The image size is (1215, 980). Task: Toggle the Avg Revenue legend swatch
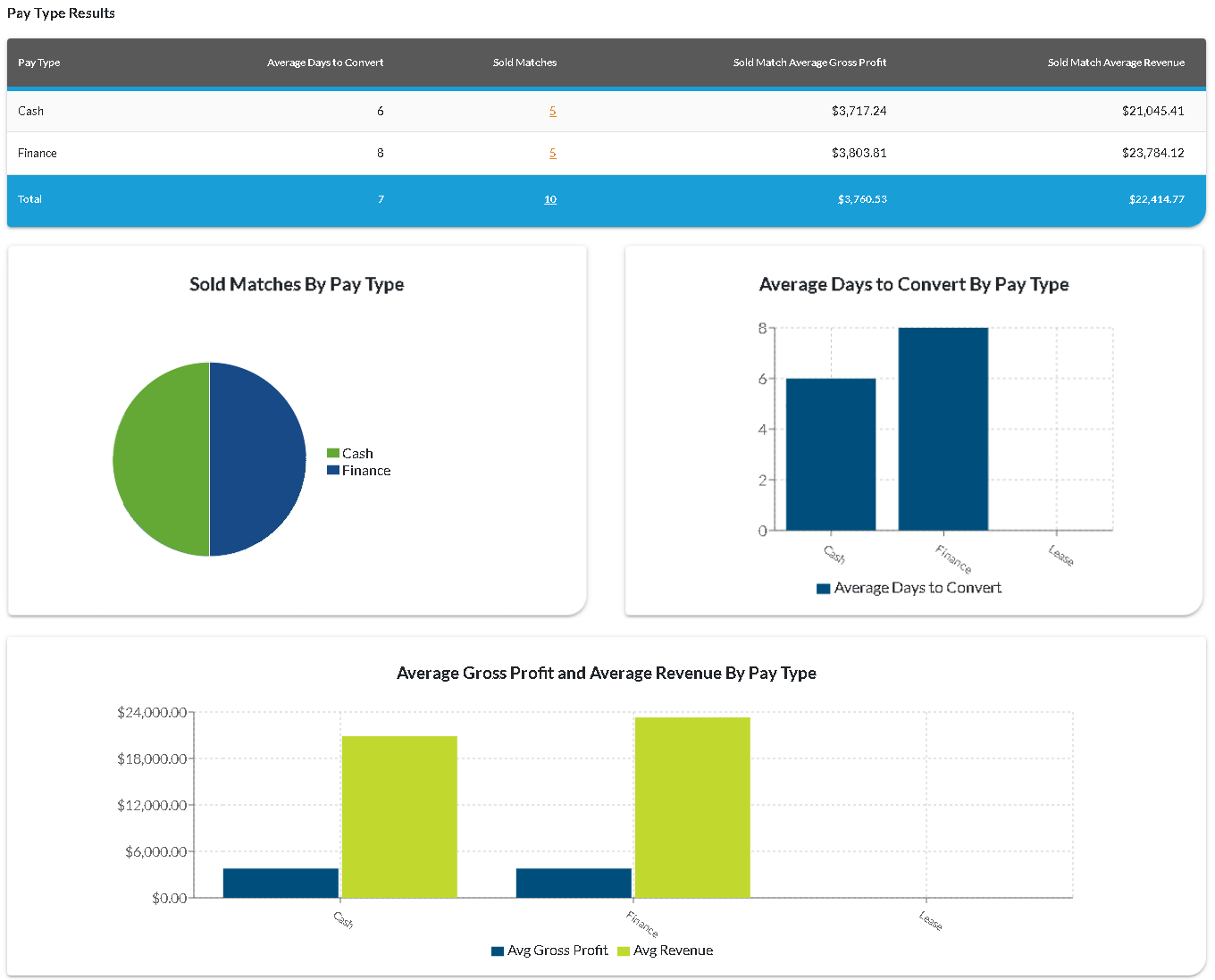pyautogui.click(x=624, y=951)
